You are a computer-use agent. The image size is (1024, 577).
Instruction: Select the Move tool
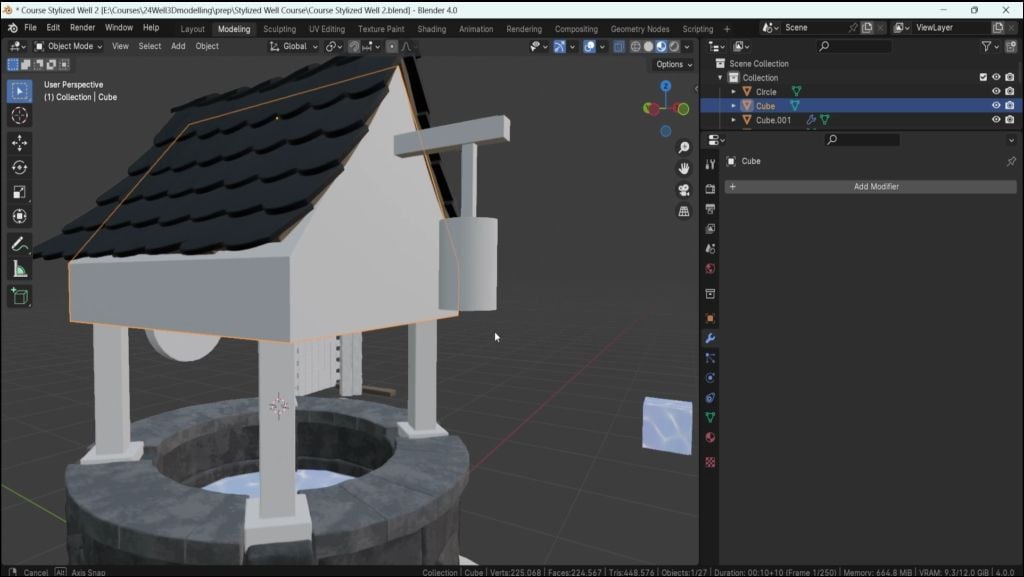pyautogui.click(x=19, y=143)
